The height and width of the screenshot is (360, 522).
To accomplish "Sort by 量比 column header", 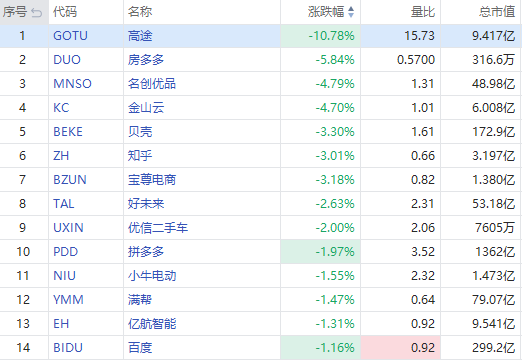I will coord(423,12).
